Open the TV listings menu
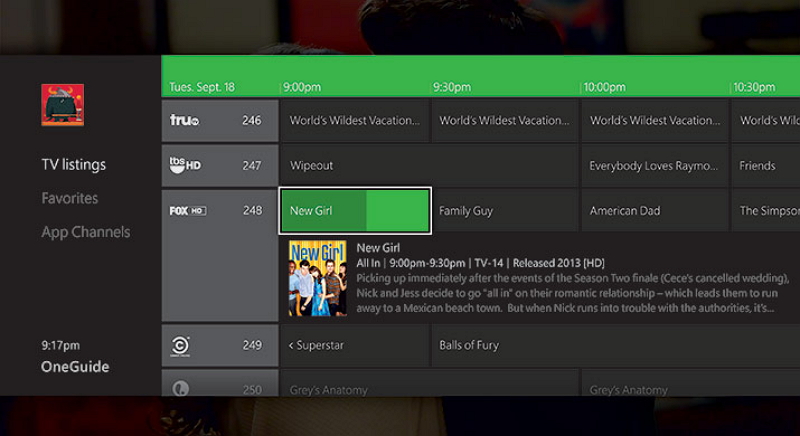800x436 pixels. [74, 165]
